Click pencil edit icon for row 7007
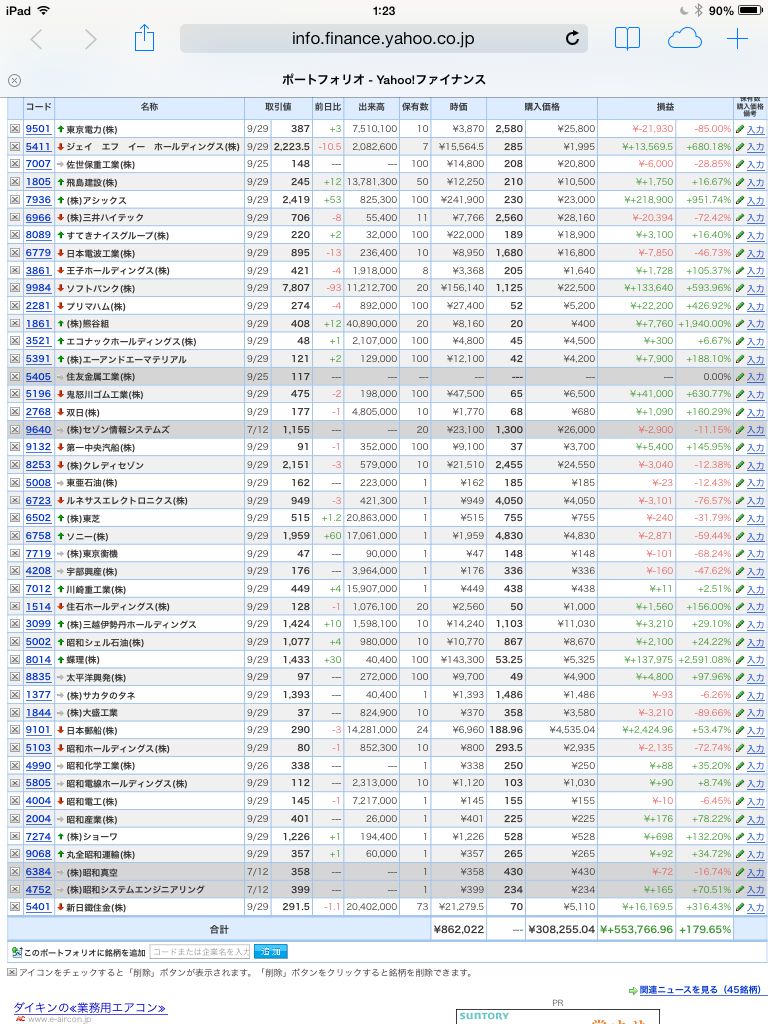The image size is (768, 1024). pyautogui.click(x=740, y=165)
